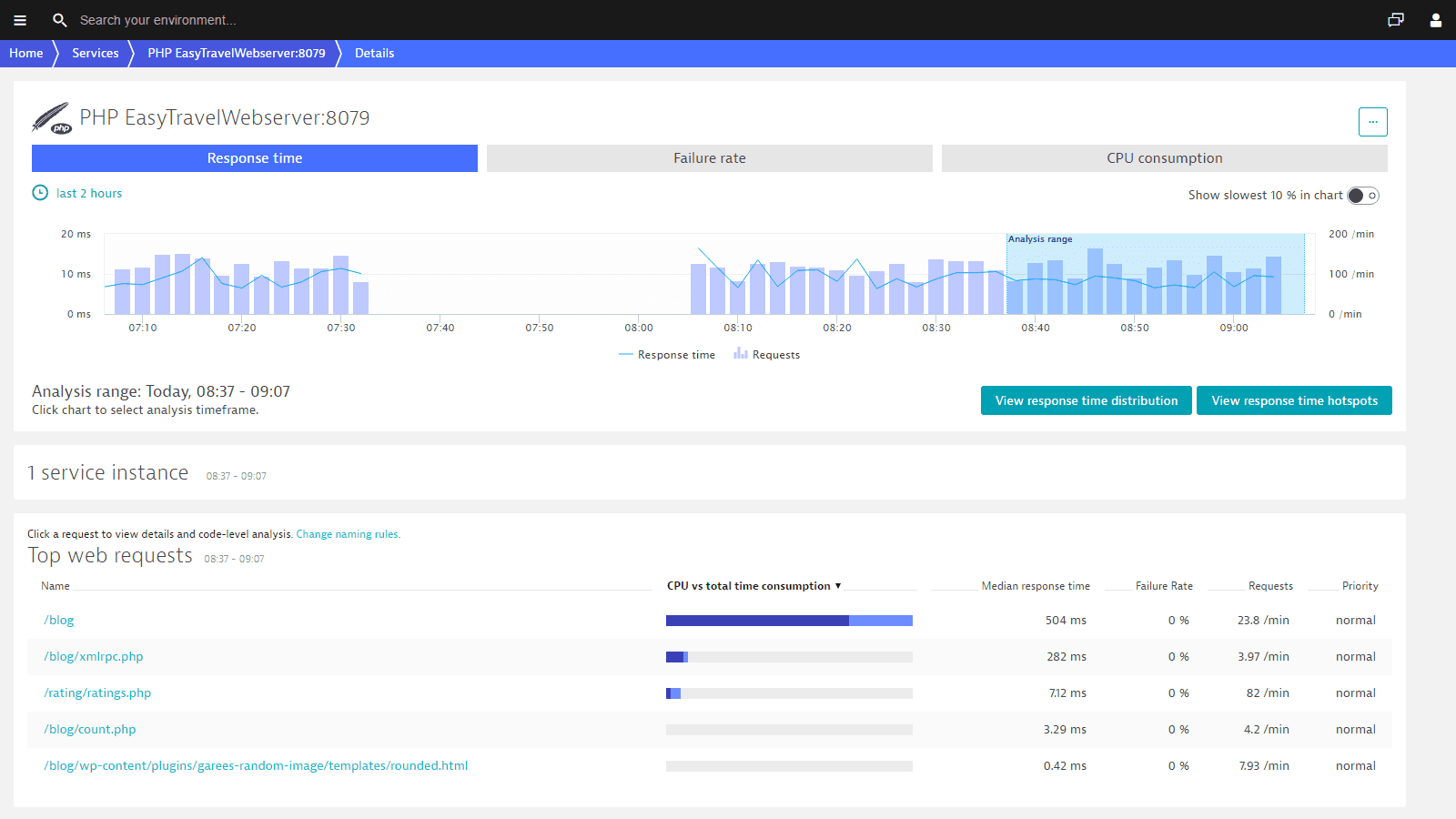Viewport: 1456px width, 819px height.
Task: Sort by Priority column header
Action: (1360, 586)
